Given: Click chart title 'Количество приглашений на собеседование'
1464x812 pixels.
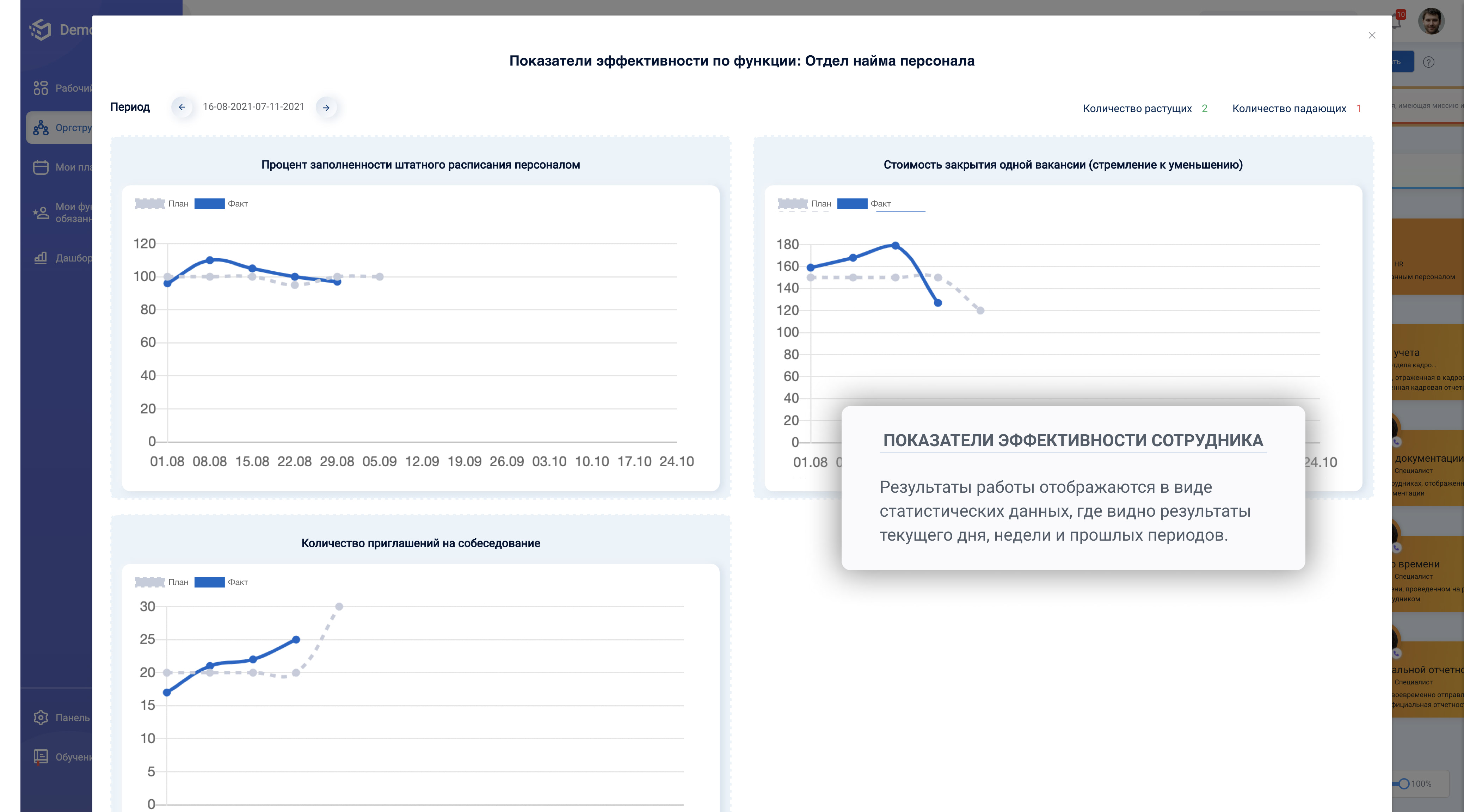Looking at the screenshot, I should tap(420, 543).
